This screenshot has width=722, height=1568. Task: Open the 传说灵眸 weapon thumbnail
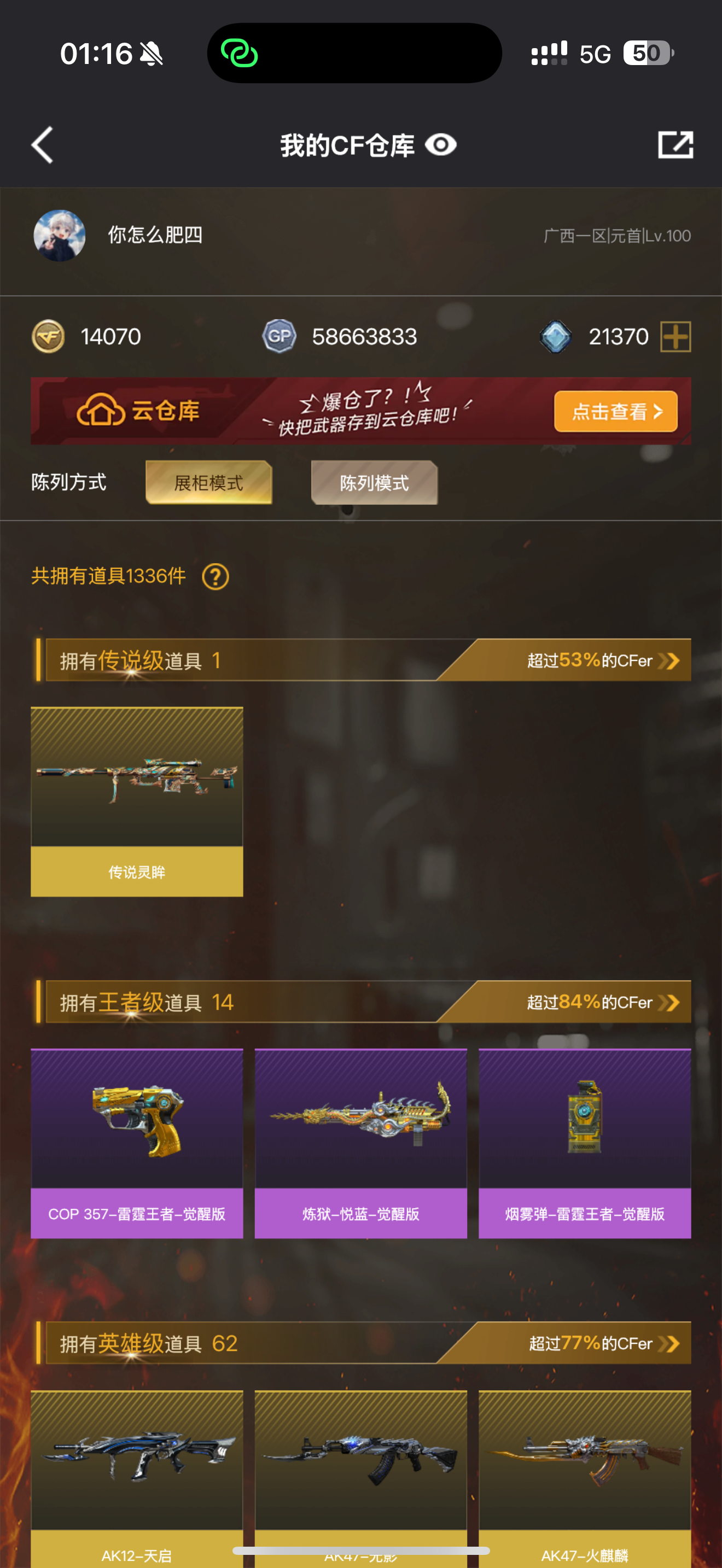coord(137,801)
